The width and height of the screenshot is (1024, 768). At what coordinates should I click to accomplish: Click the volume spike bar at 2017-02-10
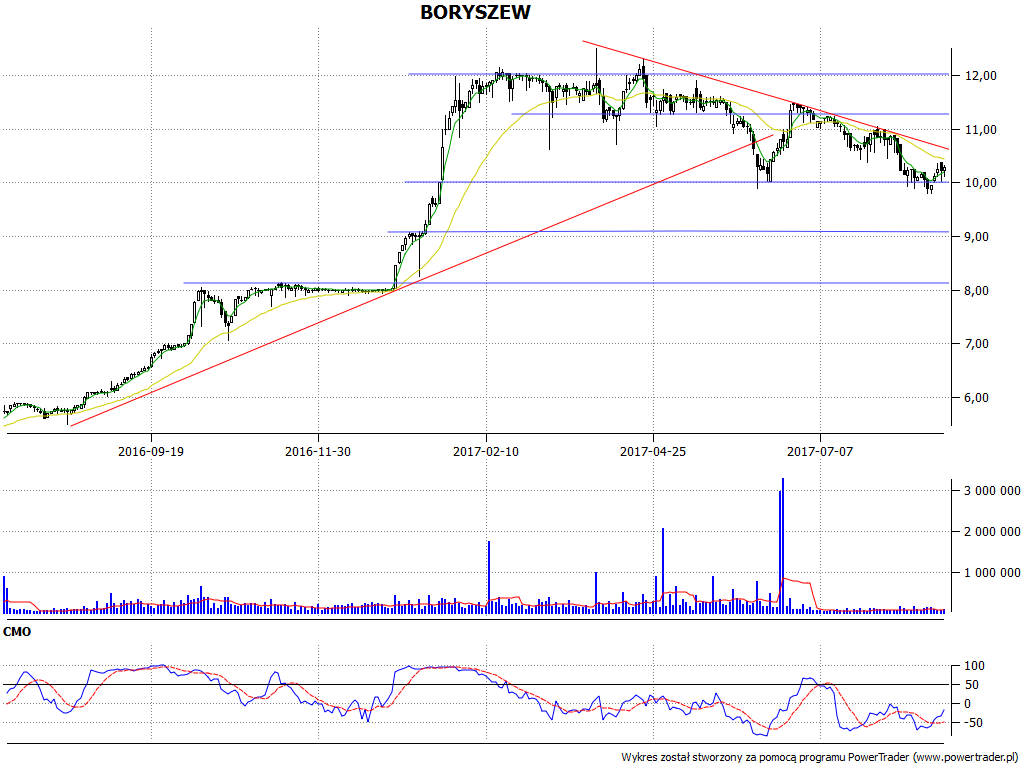[488, 577]
